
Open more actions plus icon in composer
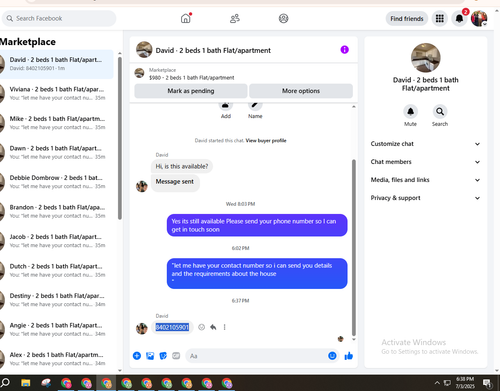click(x=137, y=356)
